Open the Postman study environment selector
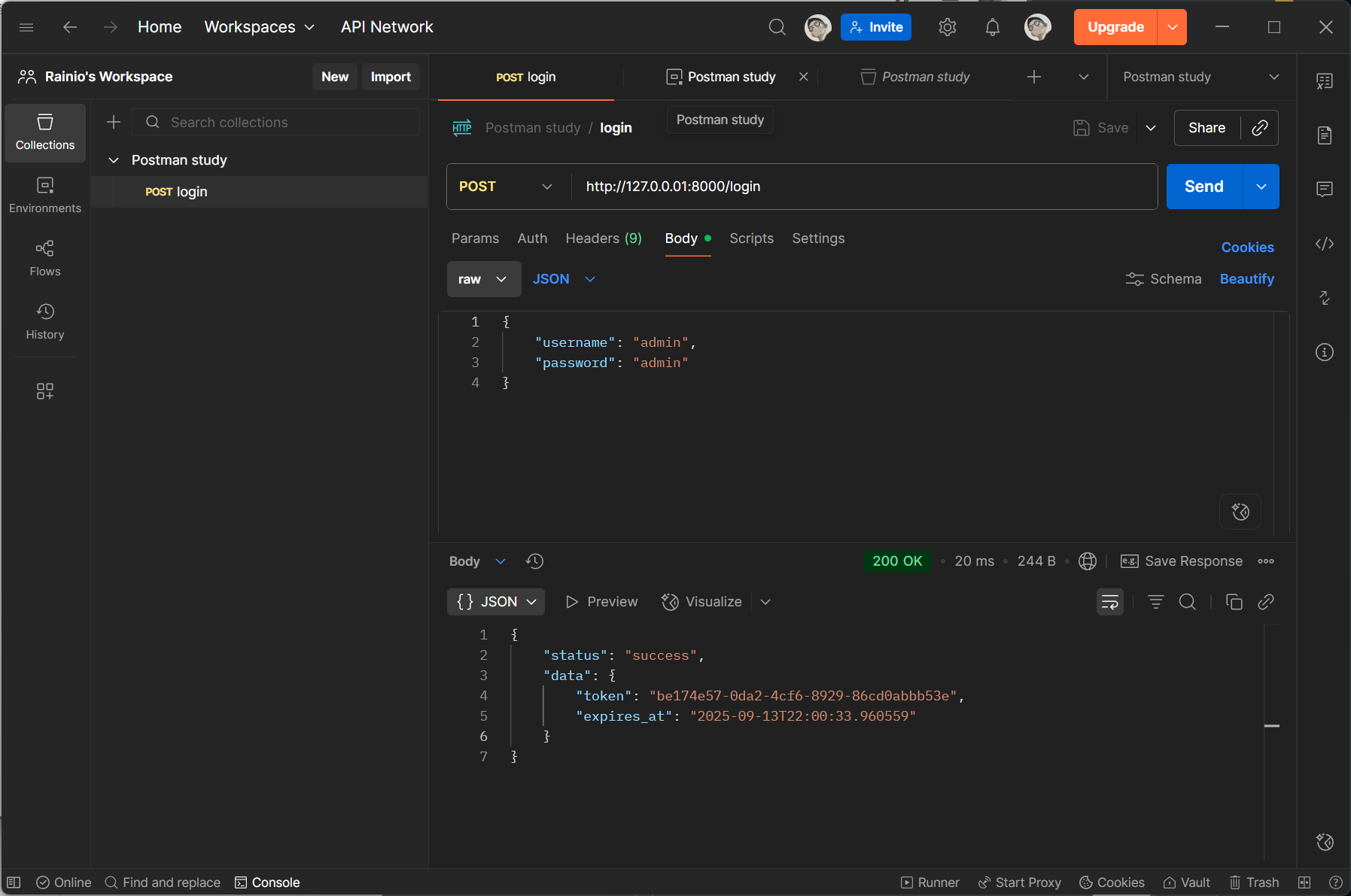 [1201, 77]
